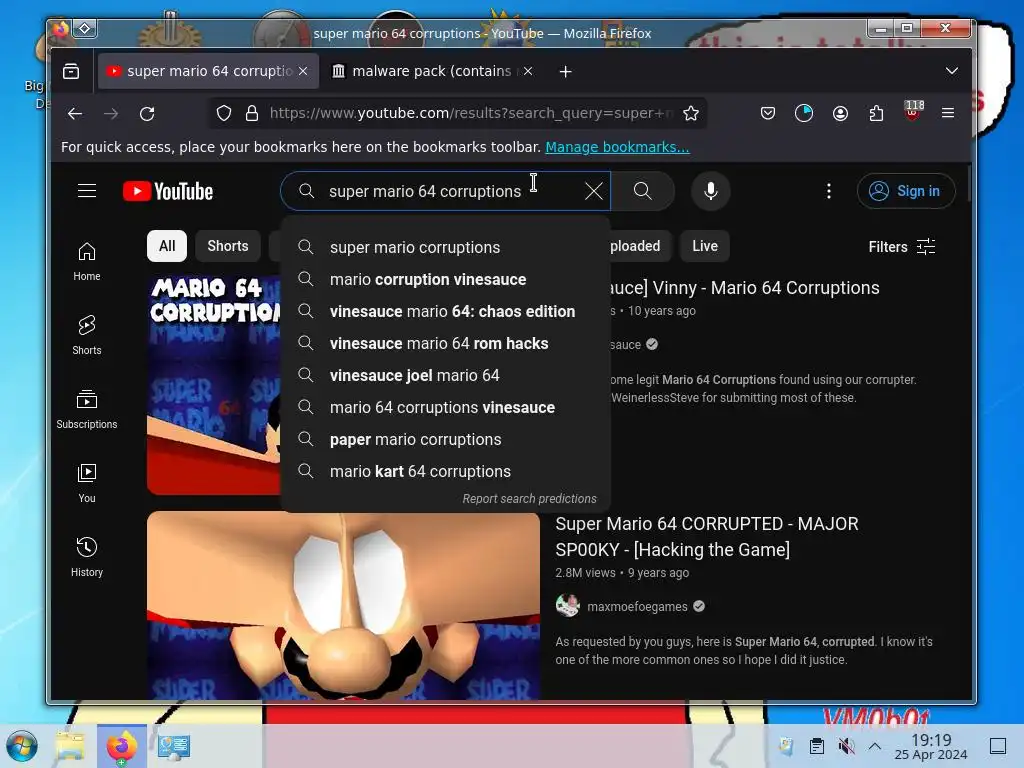
Task: Click show desktop button in tray
Action: point(998,746)
